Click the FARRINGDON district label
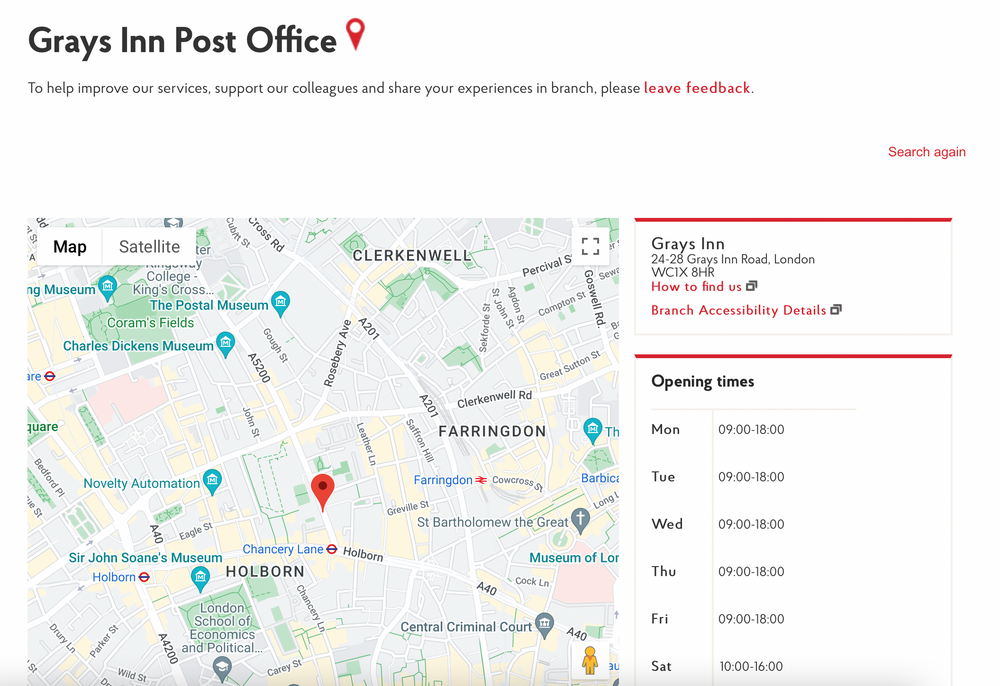This screenshot has height=686, width=1000. [x=492, y=432]
